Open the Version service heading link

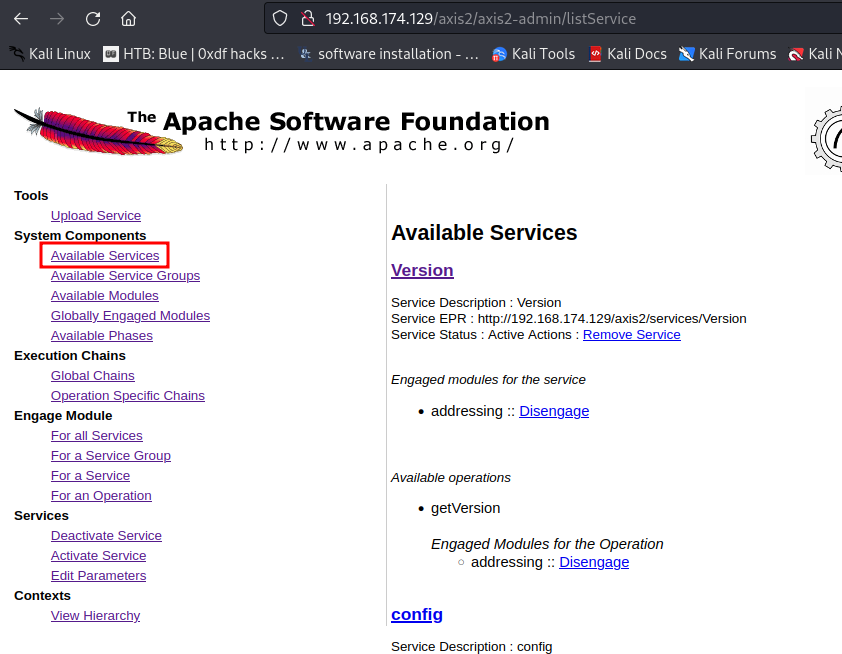click(422, 270)
